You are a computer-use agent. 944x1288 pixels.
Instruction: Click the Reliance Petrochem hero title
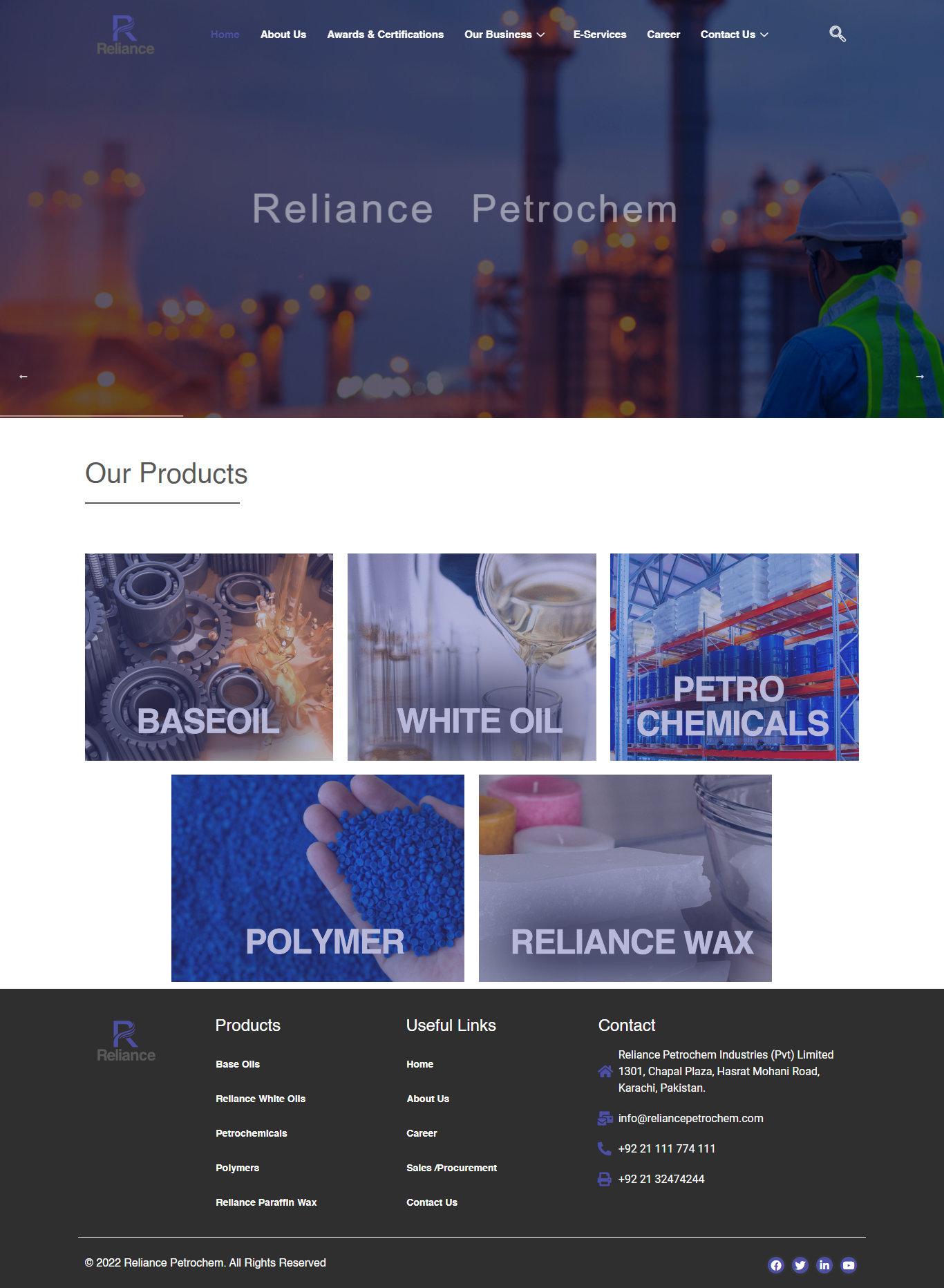tap(464, 209)
